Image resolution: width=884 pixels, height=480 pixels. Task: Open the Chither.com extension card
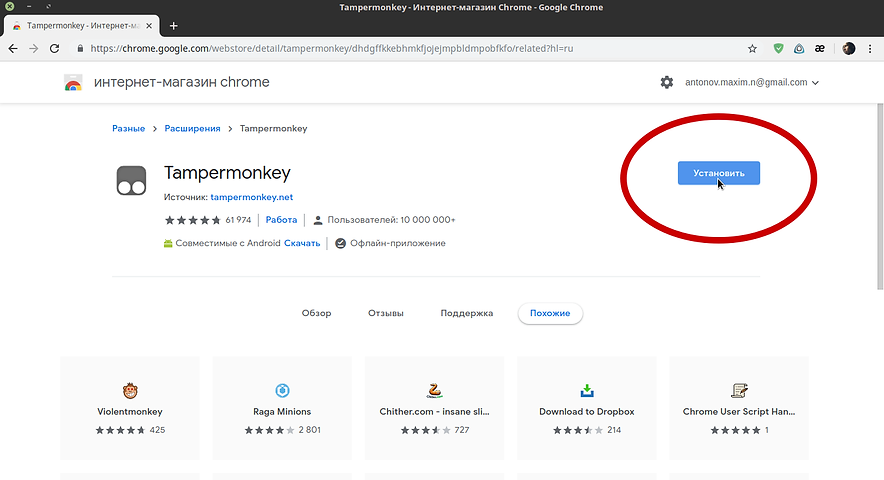point(434,408)
